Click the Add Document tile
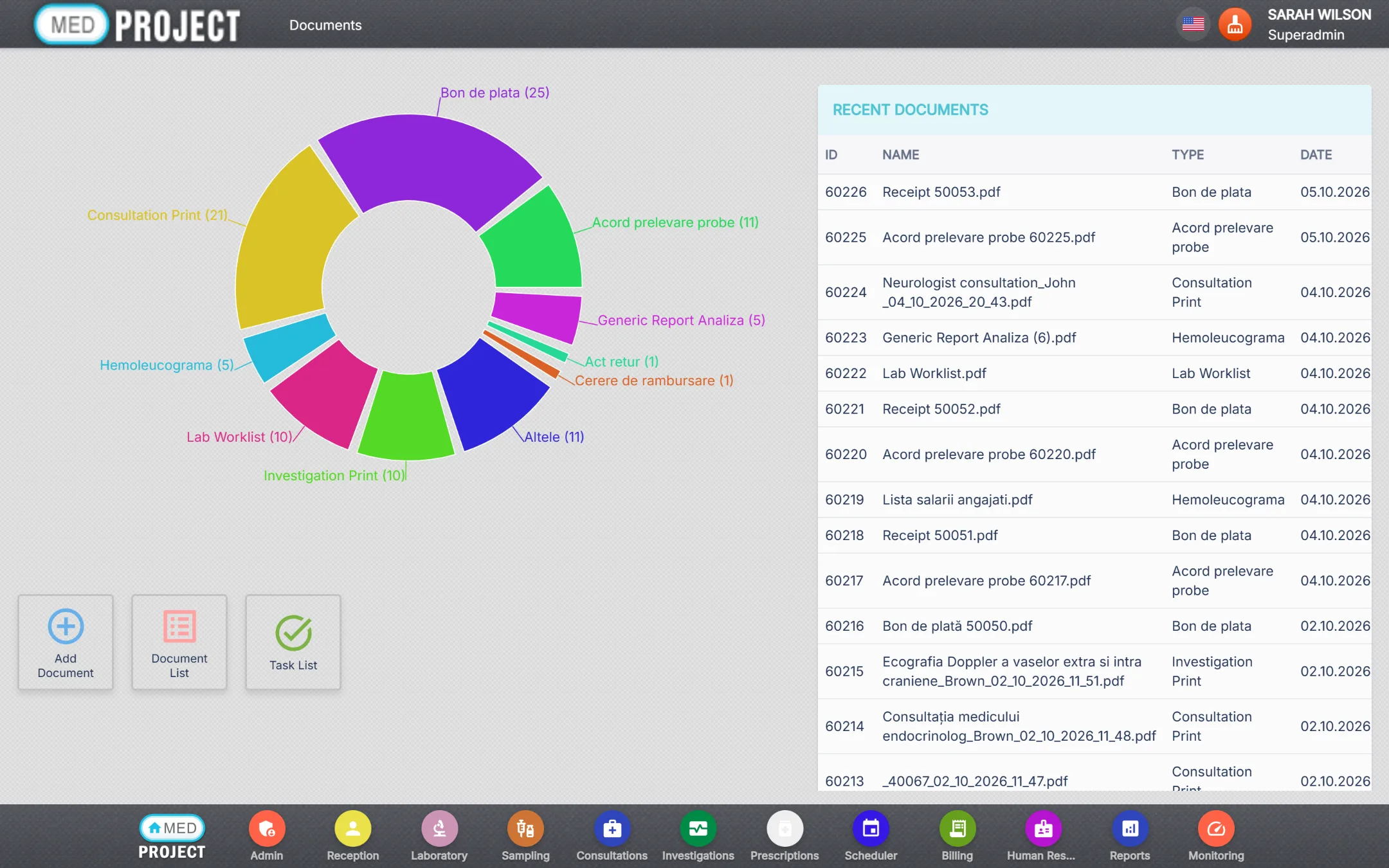Image resolution: width=1389 pixels, height=868 pixels. [66, 642]
